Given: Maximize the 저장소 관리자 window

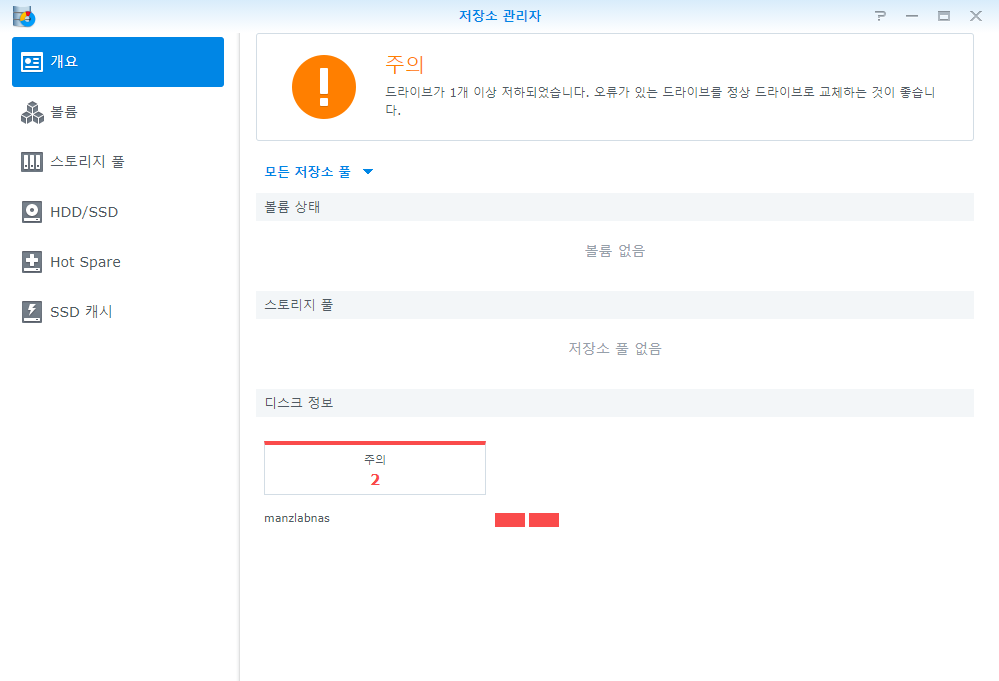Looking at the screenshot, I should tap(943, 16).
